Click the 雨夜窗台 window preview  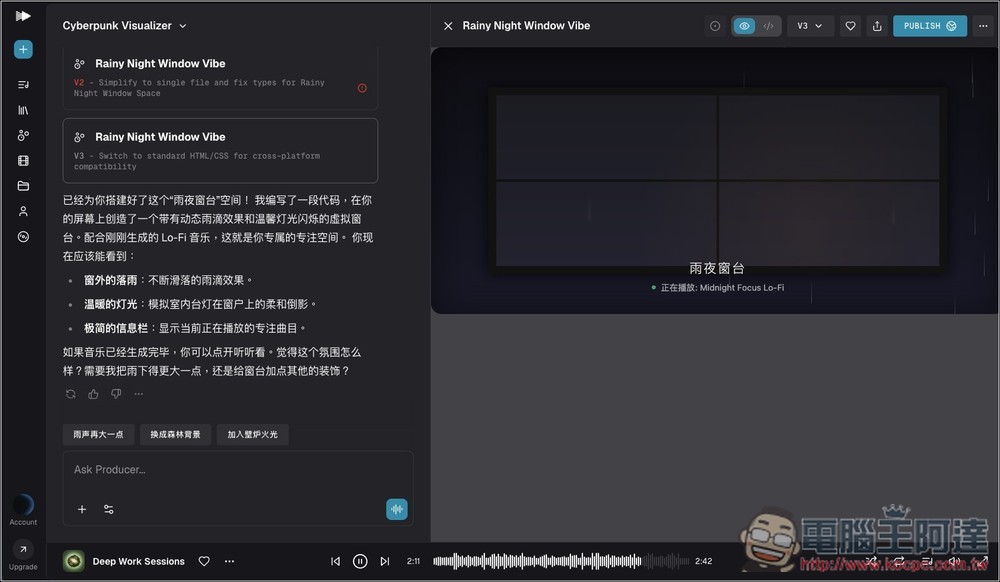point(717,180)
